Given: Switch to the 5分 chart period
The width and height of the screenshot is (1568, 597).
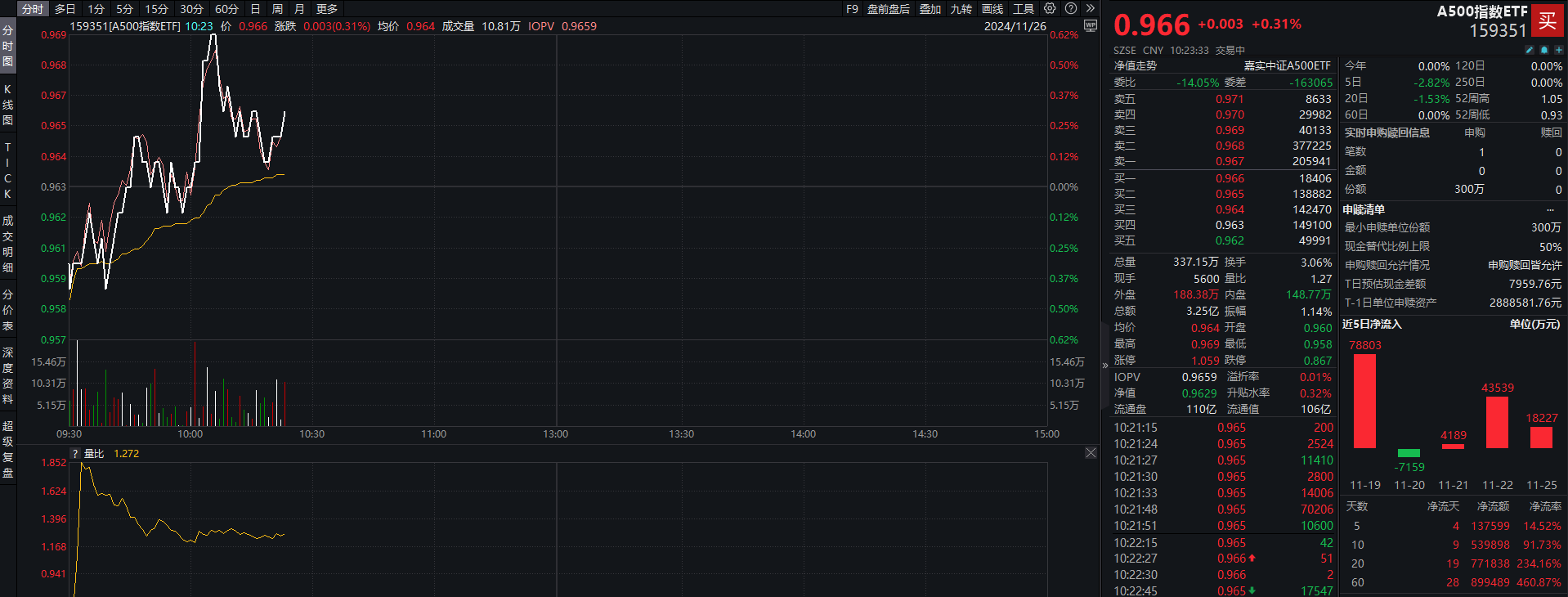Looking at the screenshot, I should 124,9.
